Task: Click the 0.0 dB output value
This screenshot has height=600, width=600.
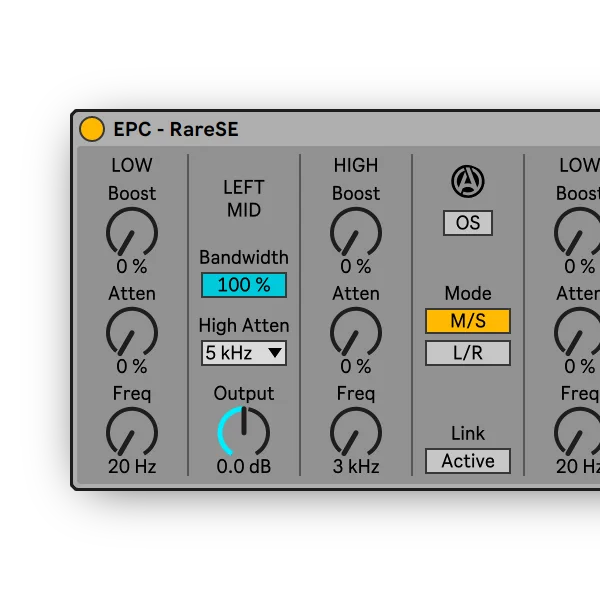Action: click(x=244, y=466)
